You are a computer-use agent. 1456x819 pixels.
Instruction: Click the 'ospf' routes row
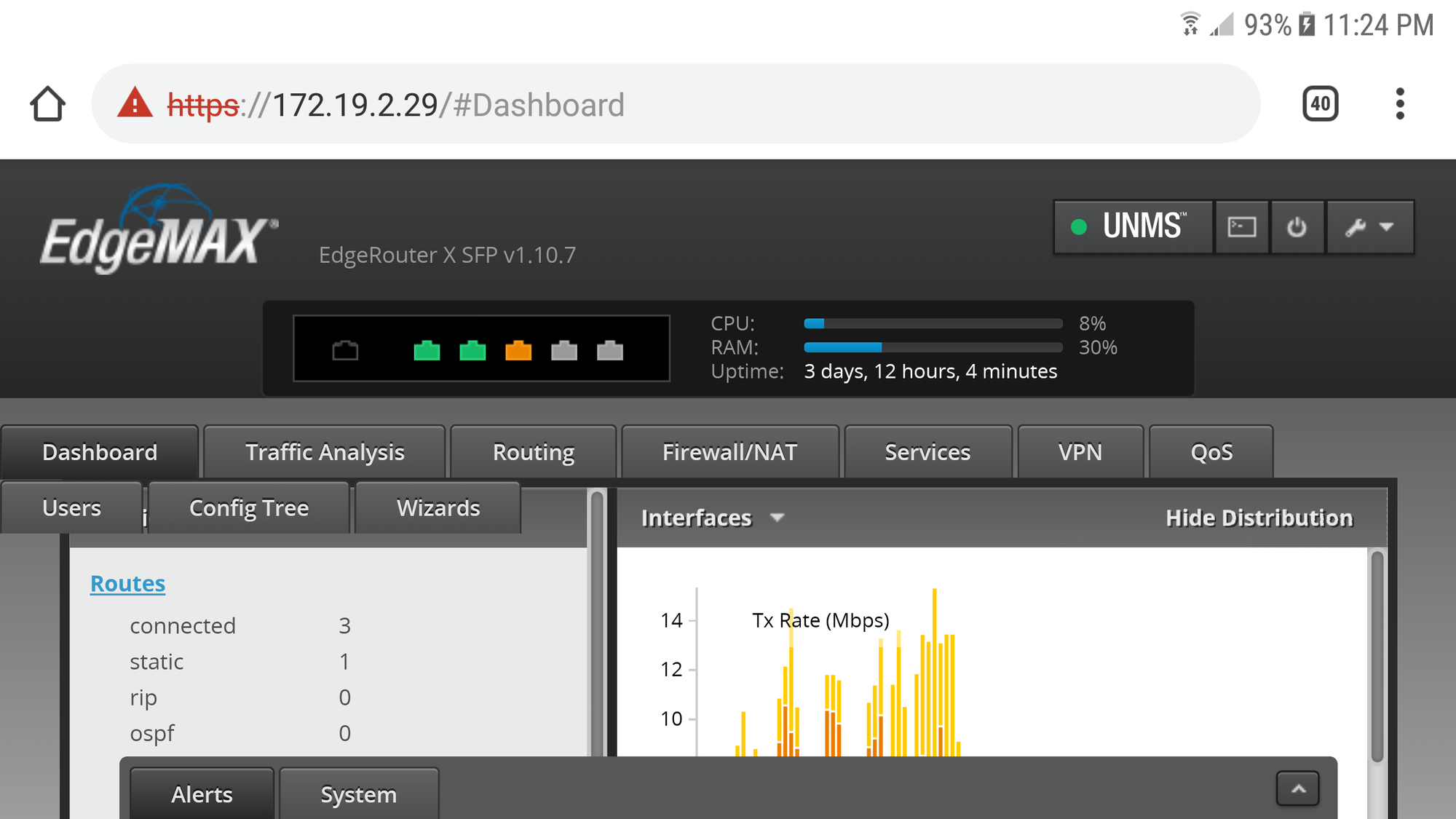(x=240, y=732)
